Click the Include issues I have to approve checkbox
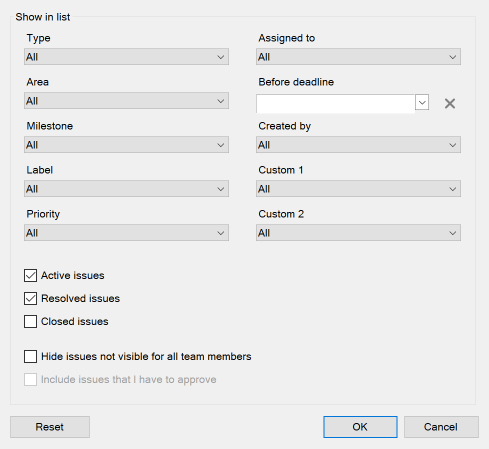 [30, 379]
